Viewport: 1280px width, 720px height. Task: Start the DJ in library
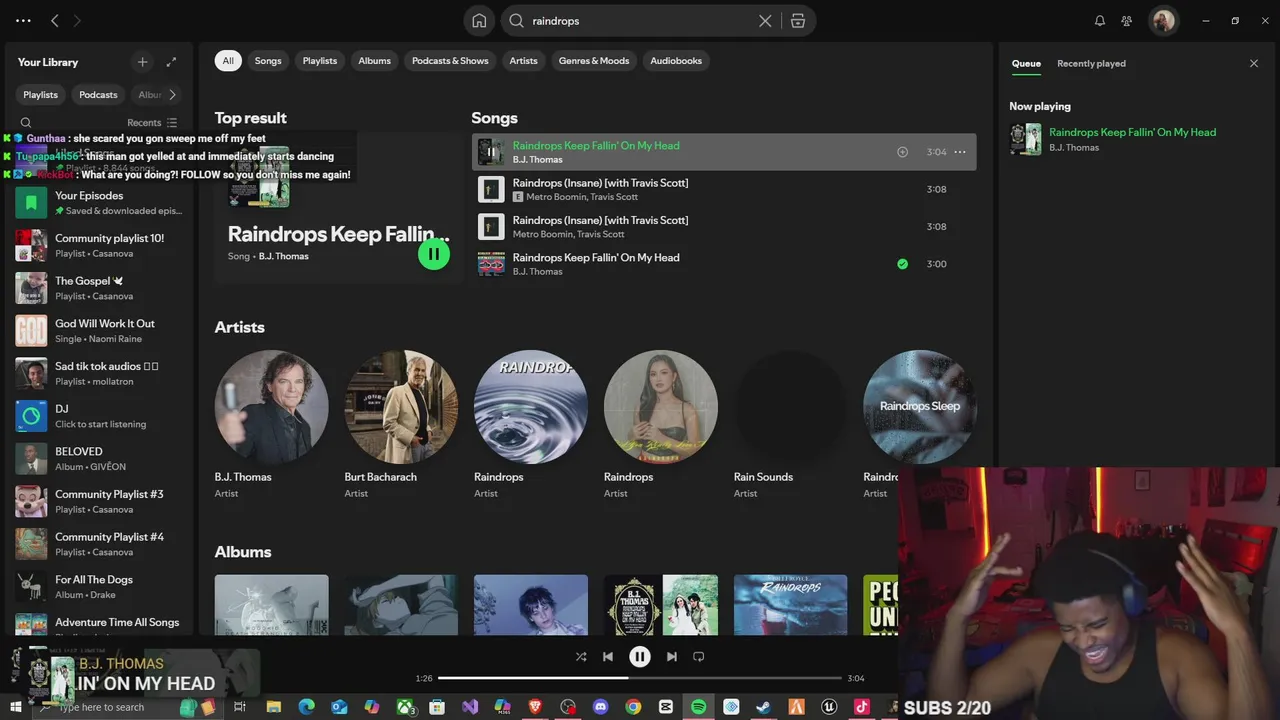(x=100, y=416)
